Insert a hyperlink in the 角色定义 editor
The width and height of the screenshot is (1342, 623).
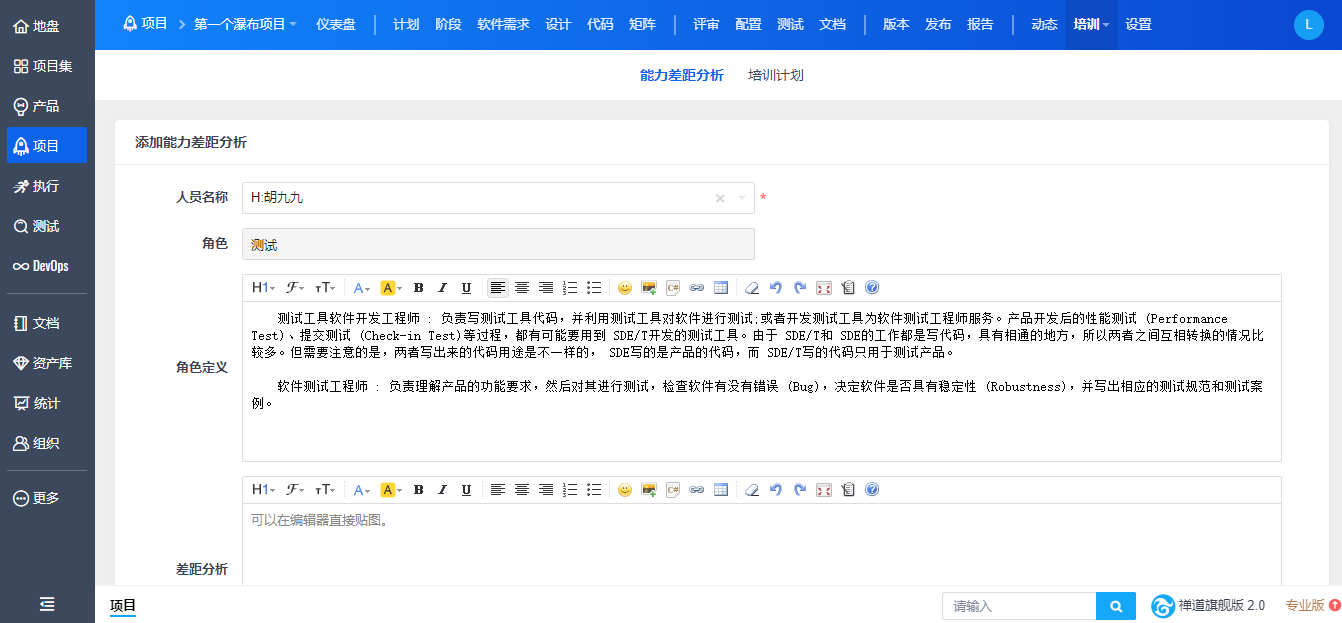click(697, 288)
